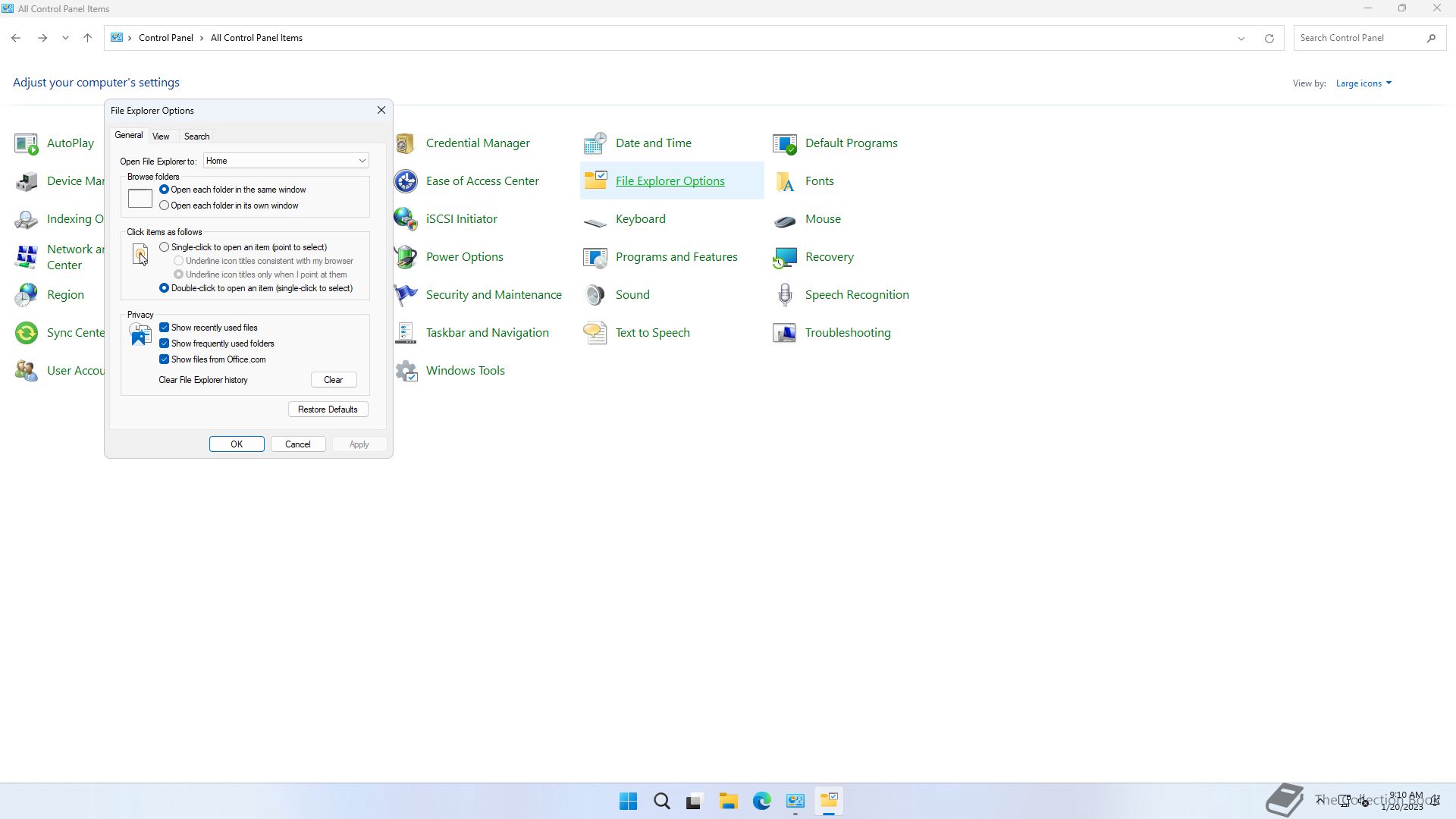Uncheck Show recently used files
The height and width of the screenshot is (819, 1456).
coord(165,328)
